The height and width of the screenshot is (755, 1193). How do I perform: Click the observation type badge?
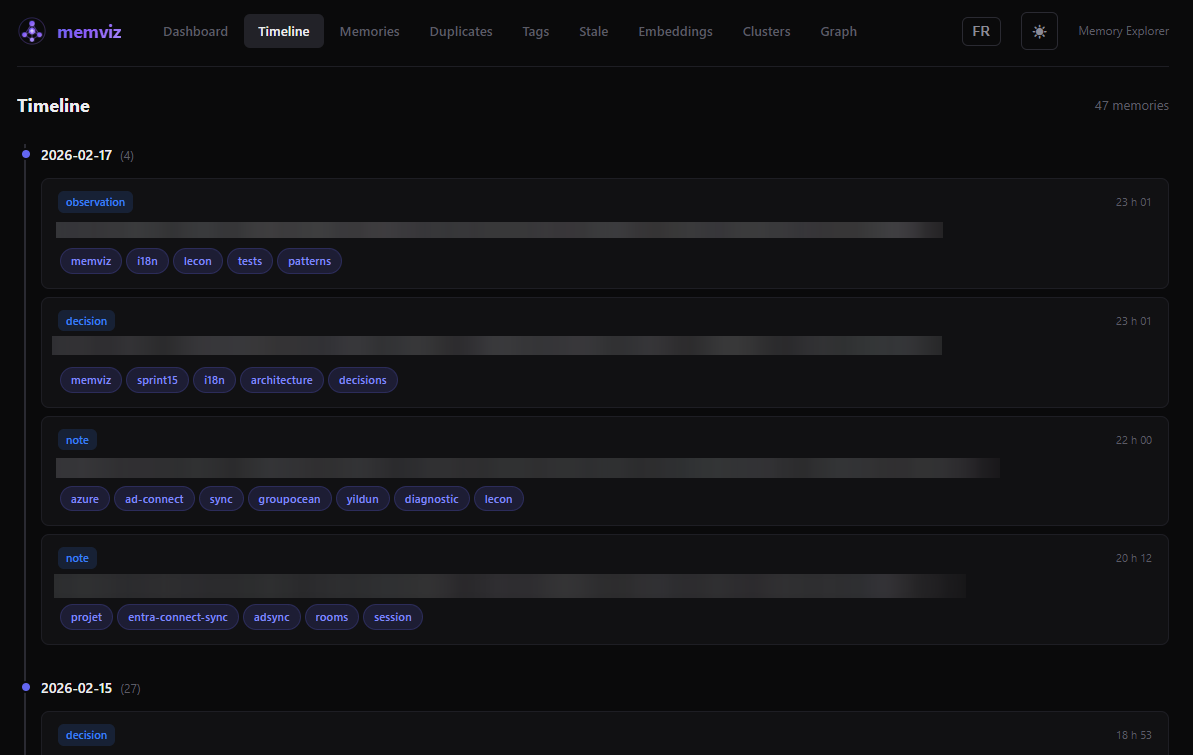tap(95, 202)
